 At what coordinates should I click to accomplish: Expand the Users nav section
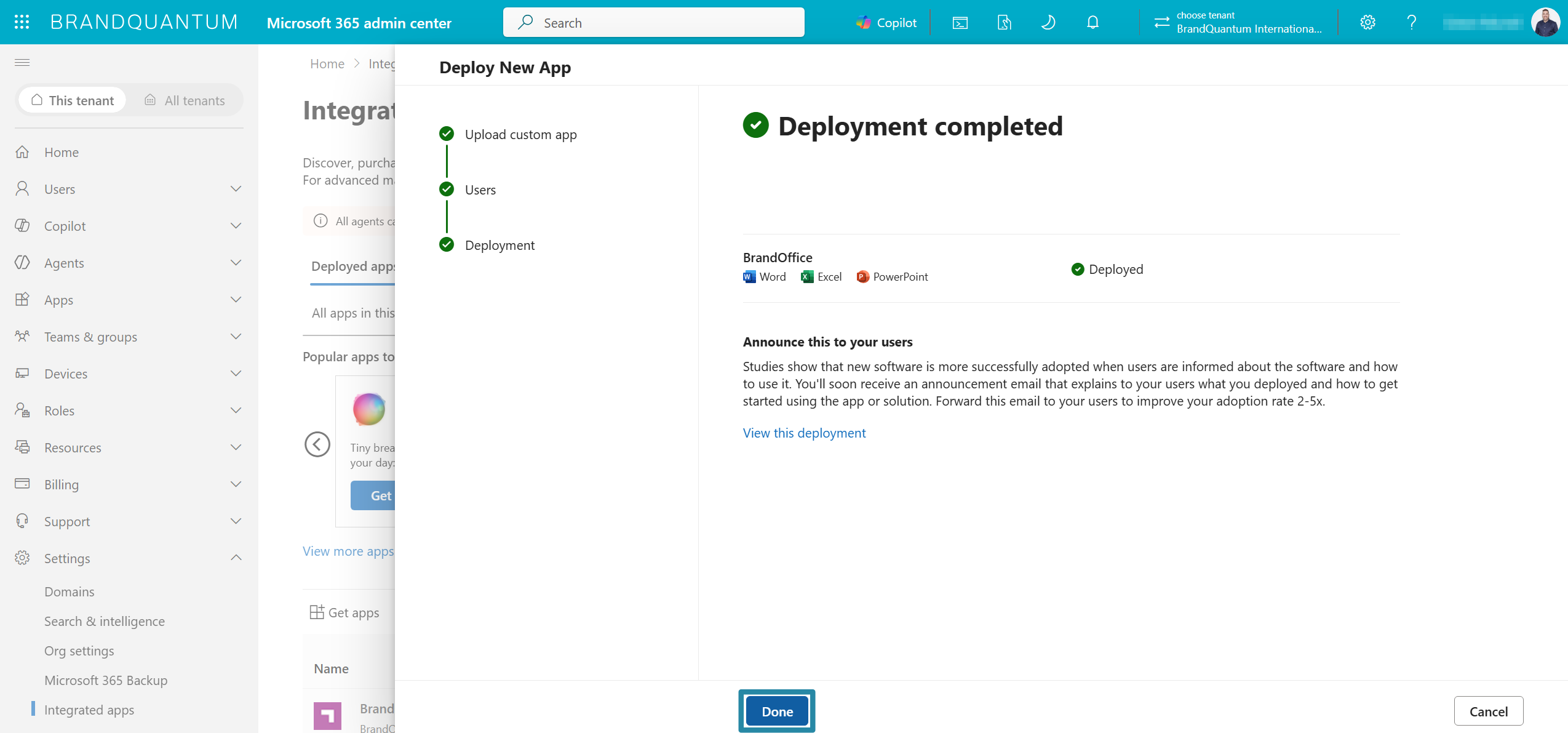click(236, 189)
